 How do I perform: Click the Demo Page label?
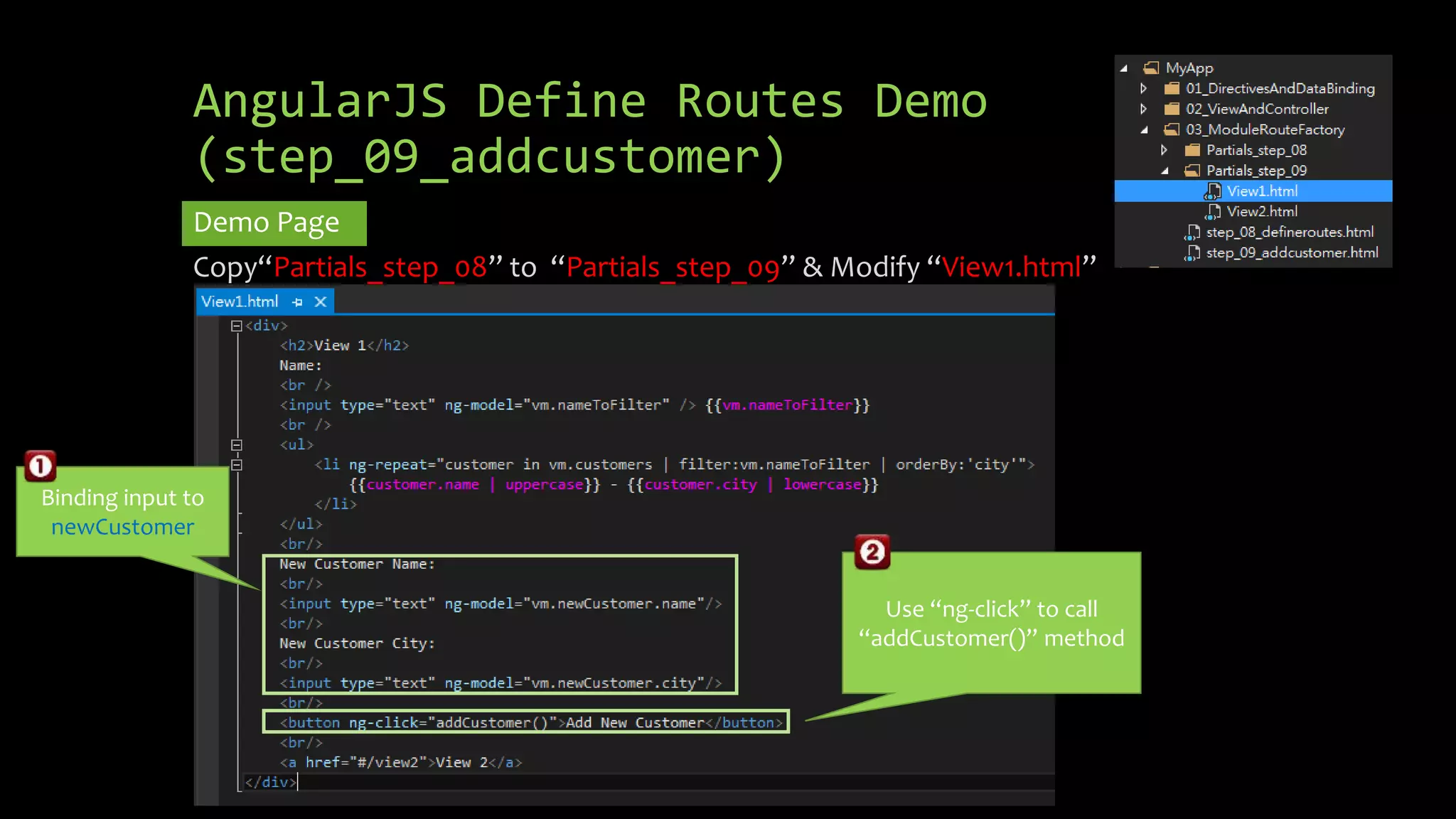(x=274, y=223)
